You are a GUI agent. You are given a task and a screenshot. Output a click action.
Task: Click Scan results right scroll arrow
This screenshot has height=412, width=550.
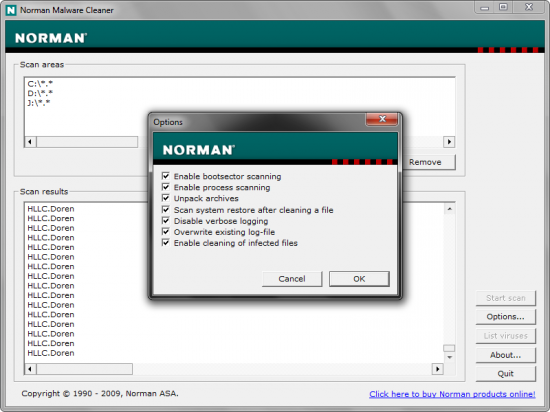point(437,369)
